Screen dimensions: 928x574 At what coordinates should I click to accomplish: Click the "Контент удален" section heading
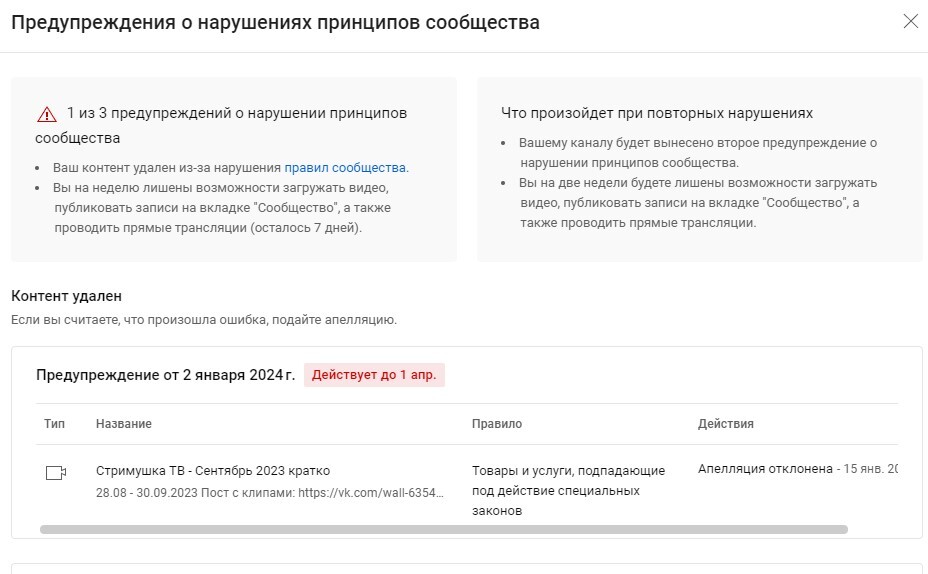coord(66,296)
